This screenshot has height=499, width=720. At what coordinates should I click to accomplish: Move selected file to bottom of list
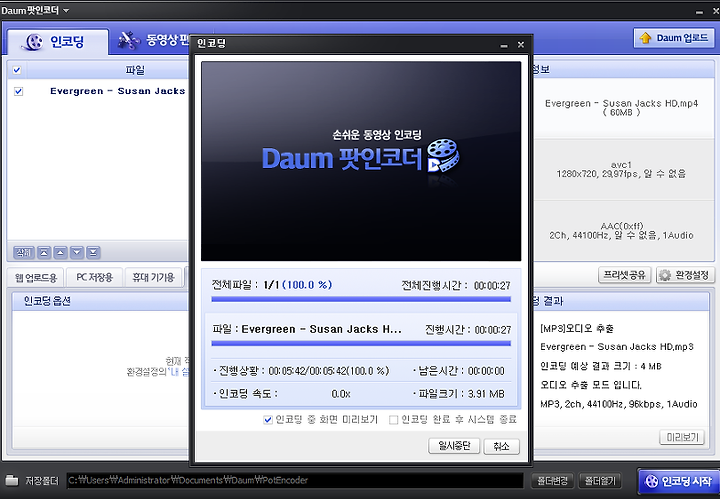[93, 252]
